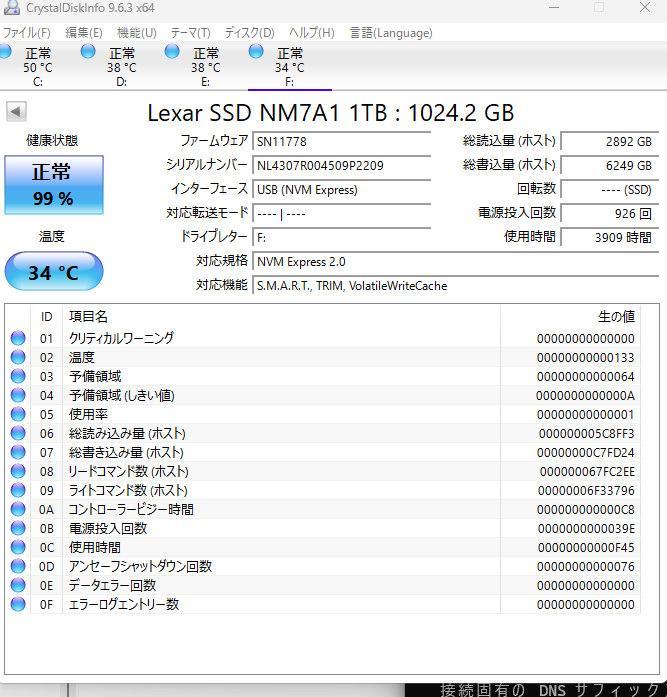
Task: Click the status icon for 総書き込み量 (ホスト) row
Action: (18, 452)
